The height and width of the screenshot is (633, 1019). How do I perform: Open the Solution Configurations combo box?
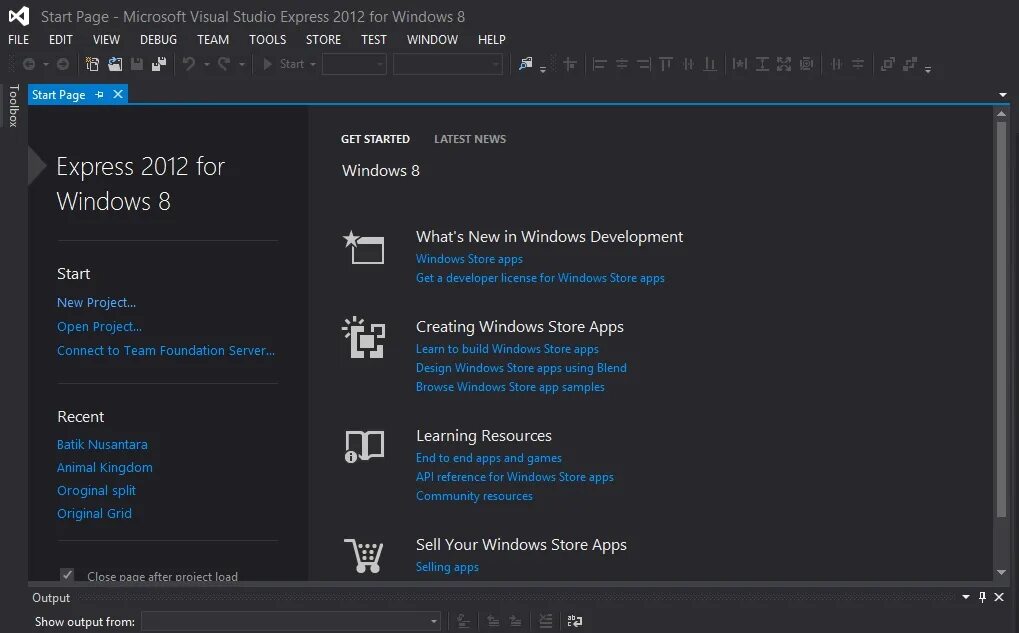[354, 64]
